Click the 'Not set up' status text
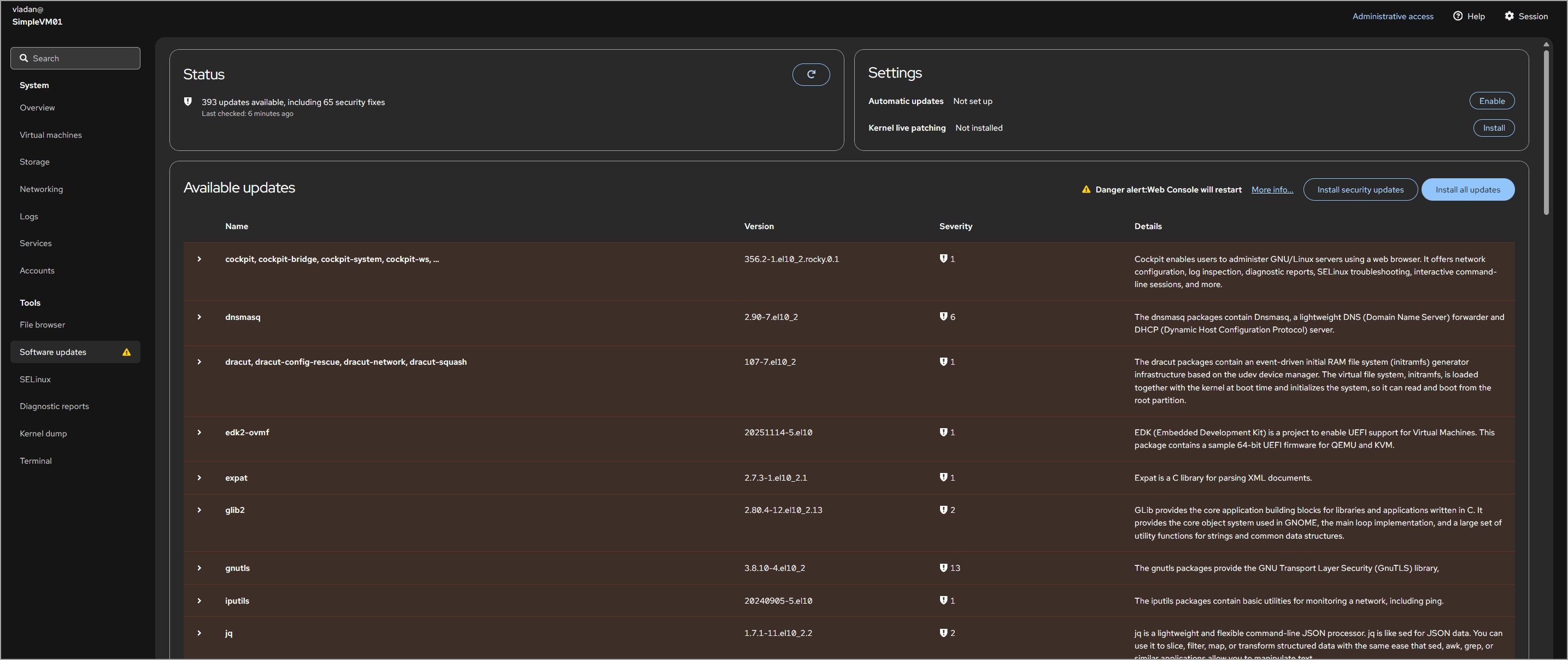The width and height of the screenshot is (1568, 660). coord(972,101)
